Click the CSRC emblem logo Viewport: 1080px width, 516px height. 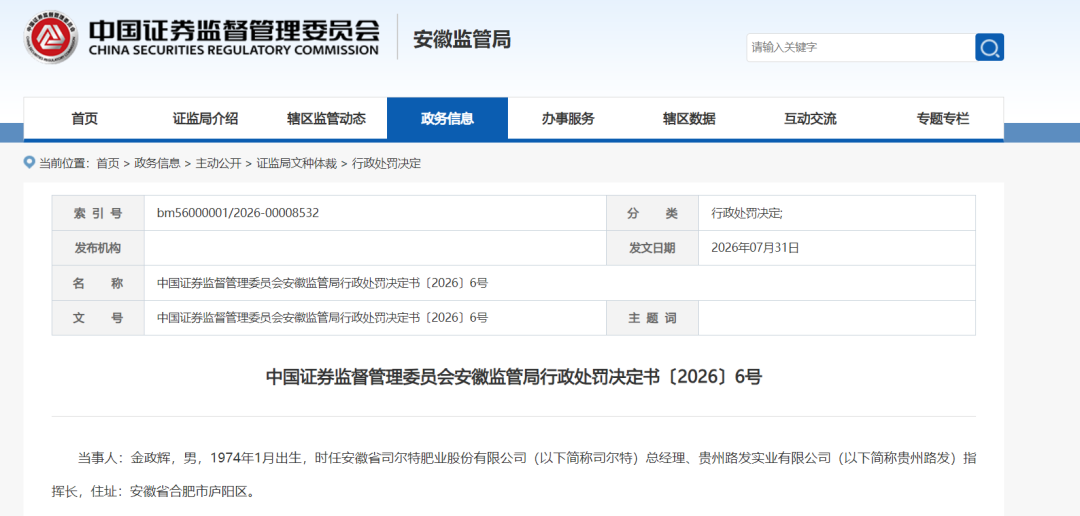tap(51, 38)
